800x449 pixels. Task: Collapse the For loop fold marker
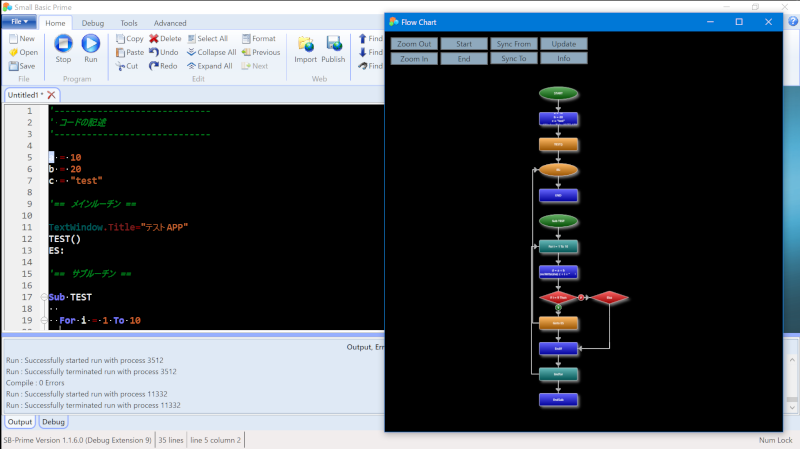(x=44, y=320)
